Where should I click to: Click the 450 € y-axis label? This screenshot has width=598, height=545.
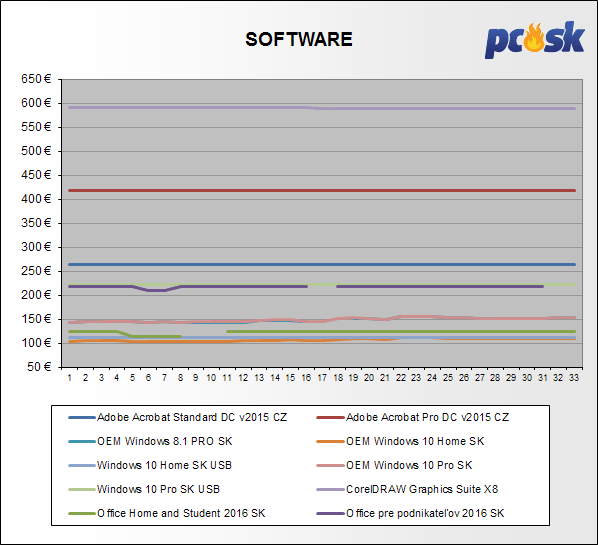pyautogui.click(x=36, y=175)
